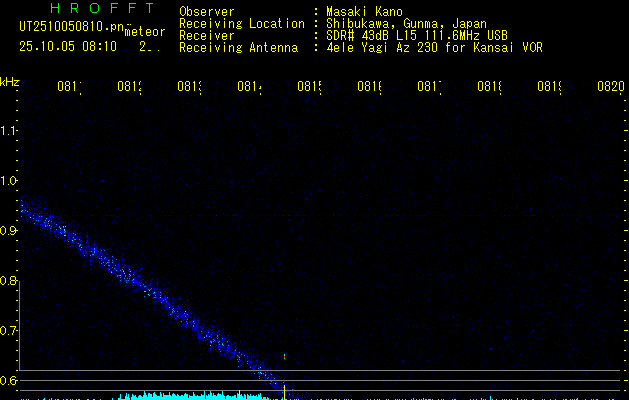Click the observer name Masaki Kano
This screenshot has width=629, height=400.
click(x=362, y=11)
